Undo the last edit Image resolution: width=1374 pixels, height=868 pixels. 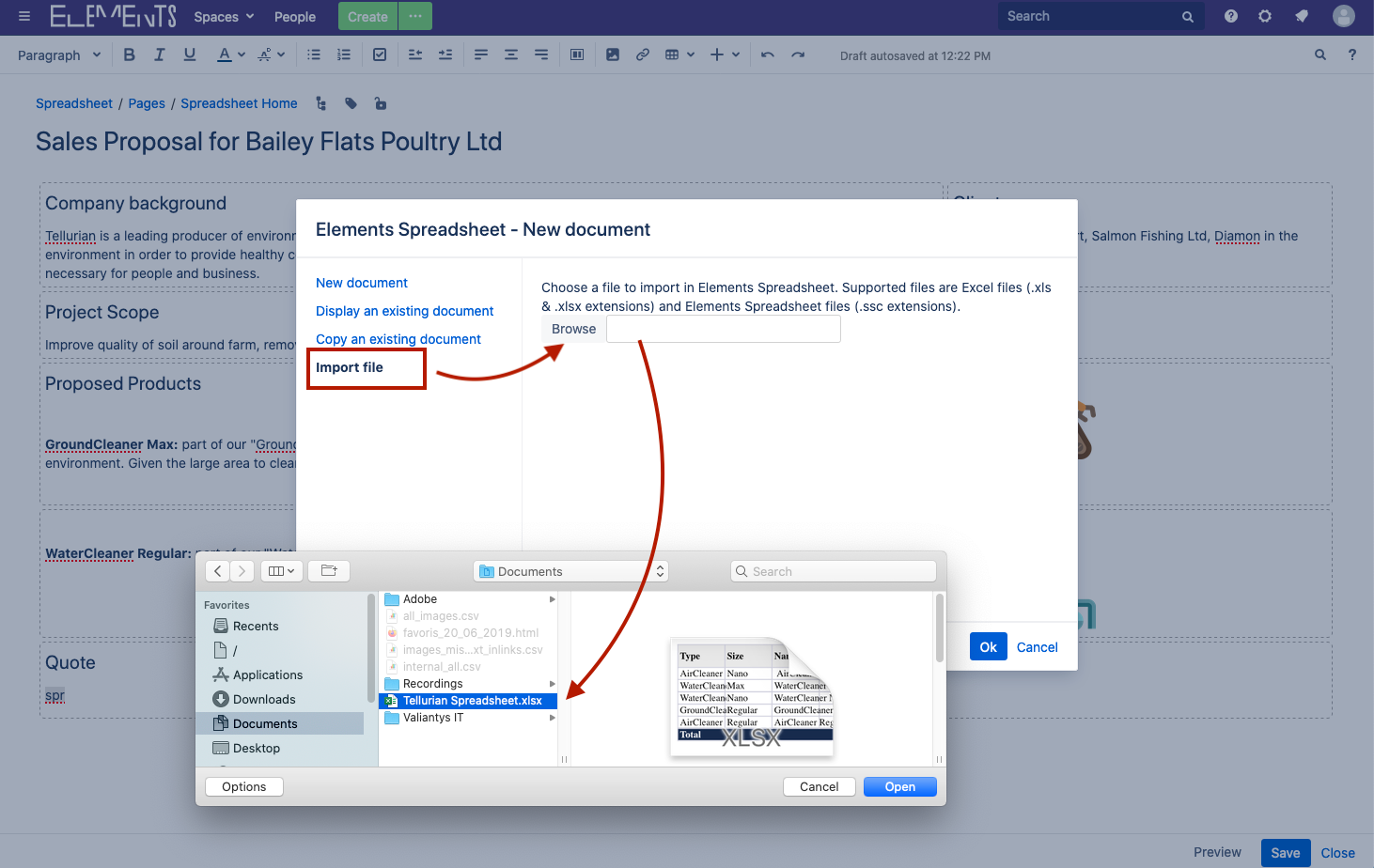[767, 54]
